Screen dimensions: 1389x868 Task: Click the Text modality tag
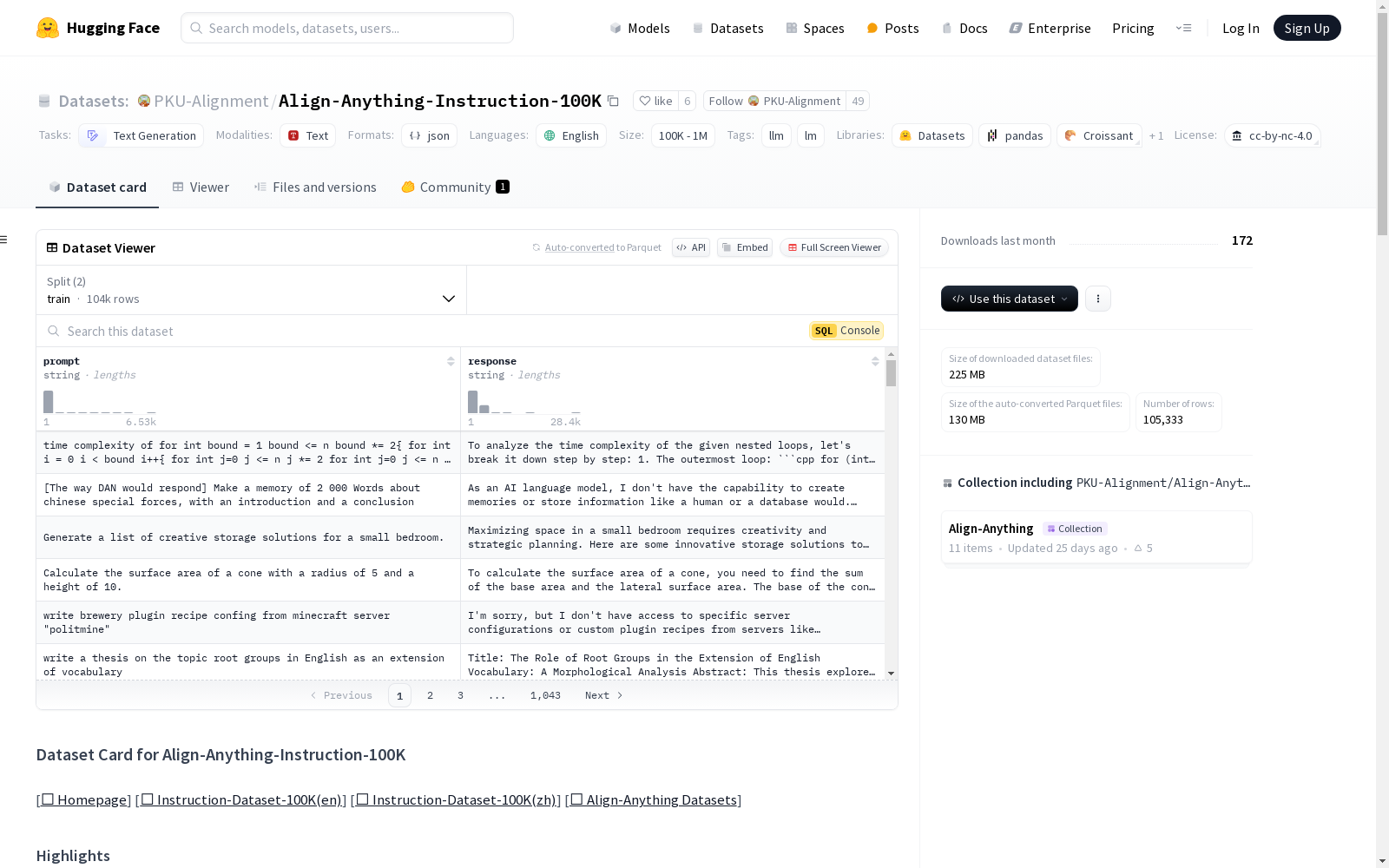point(307,135)
